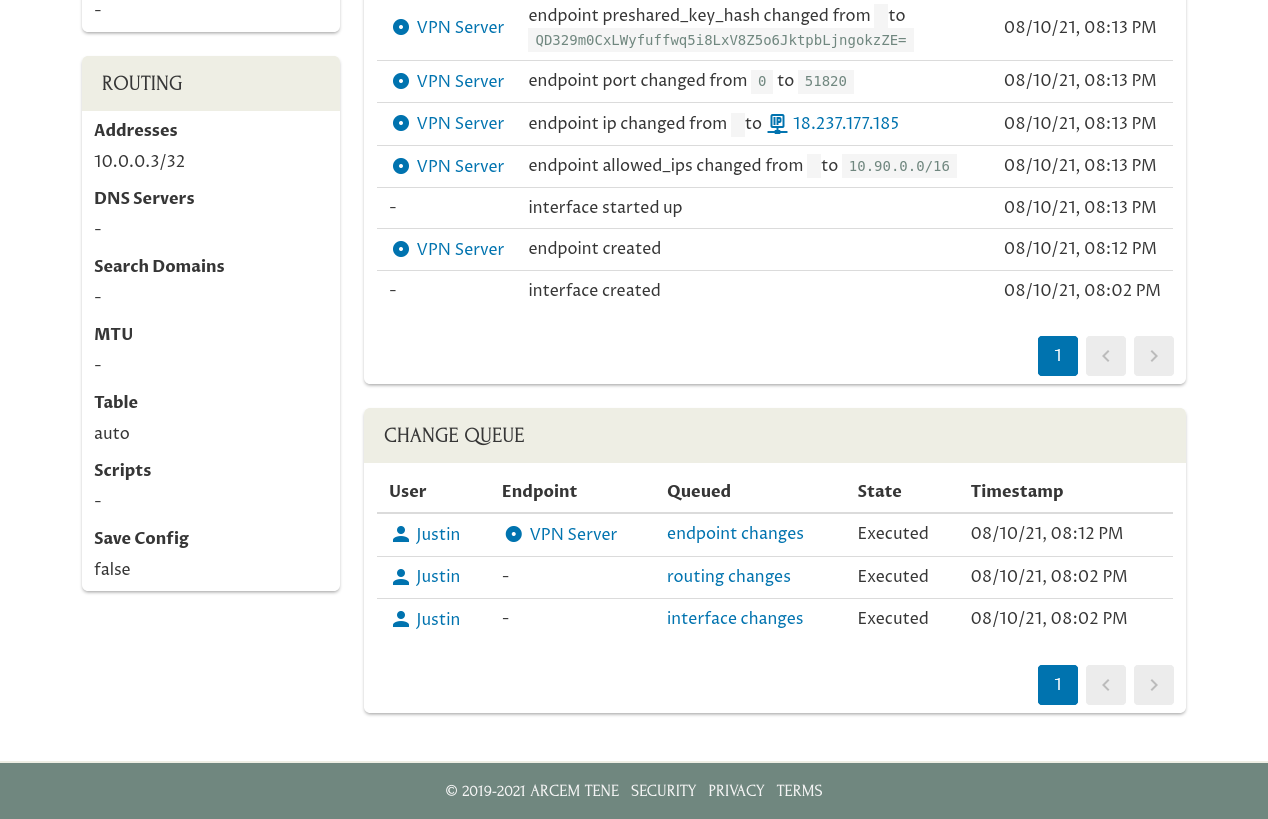Viewport: 1268px width, 819px height.
Task: Click the 'interface created' entry
Action: coord(594,291)
